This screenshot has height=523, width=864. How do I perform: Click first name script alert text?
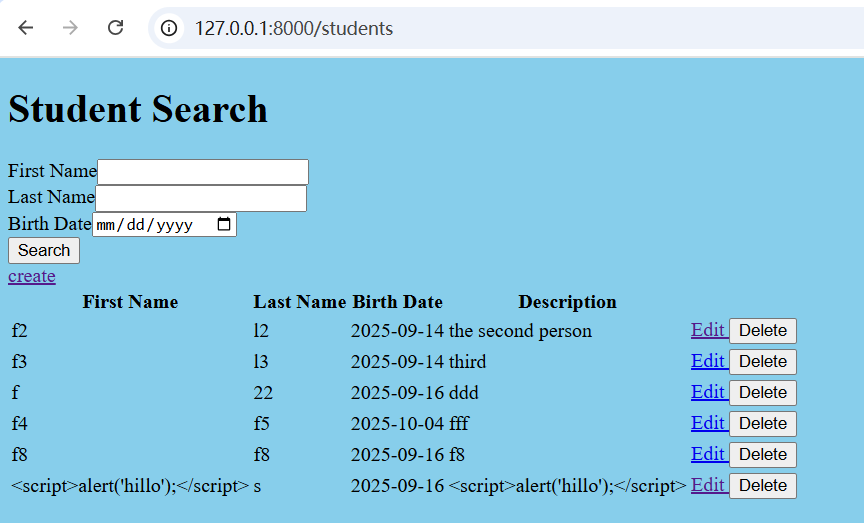pyautogui.click(x=130, y=486)
